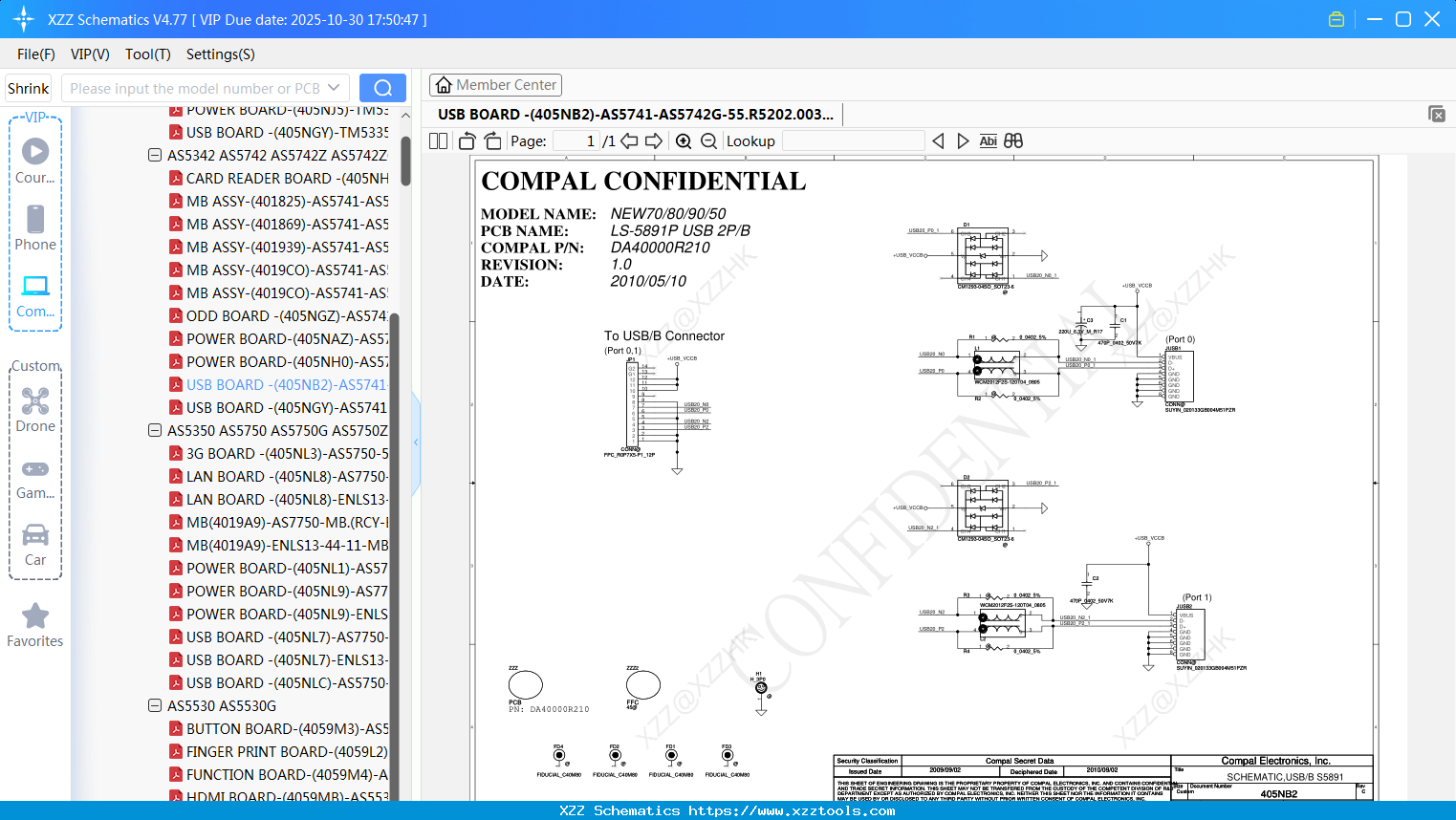Rotate the schematic page clockwise
1456x820 pixels.
click(492, 140)
